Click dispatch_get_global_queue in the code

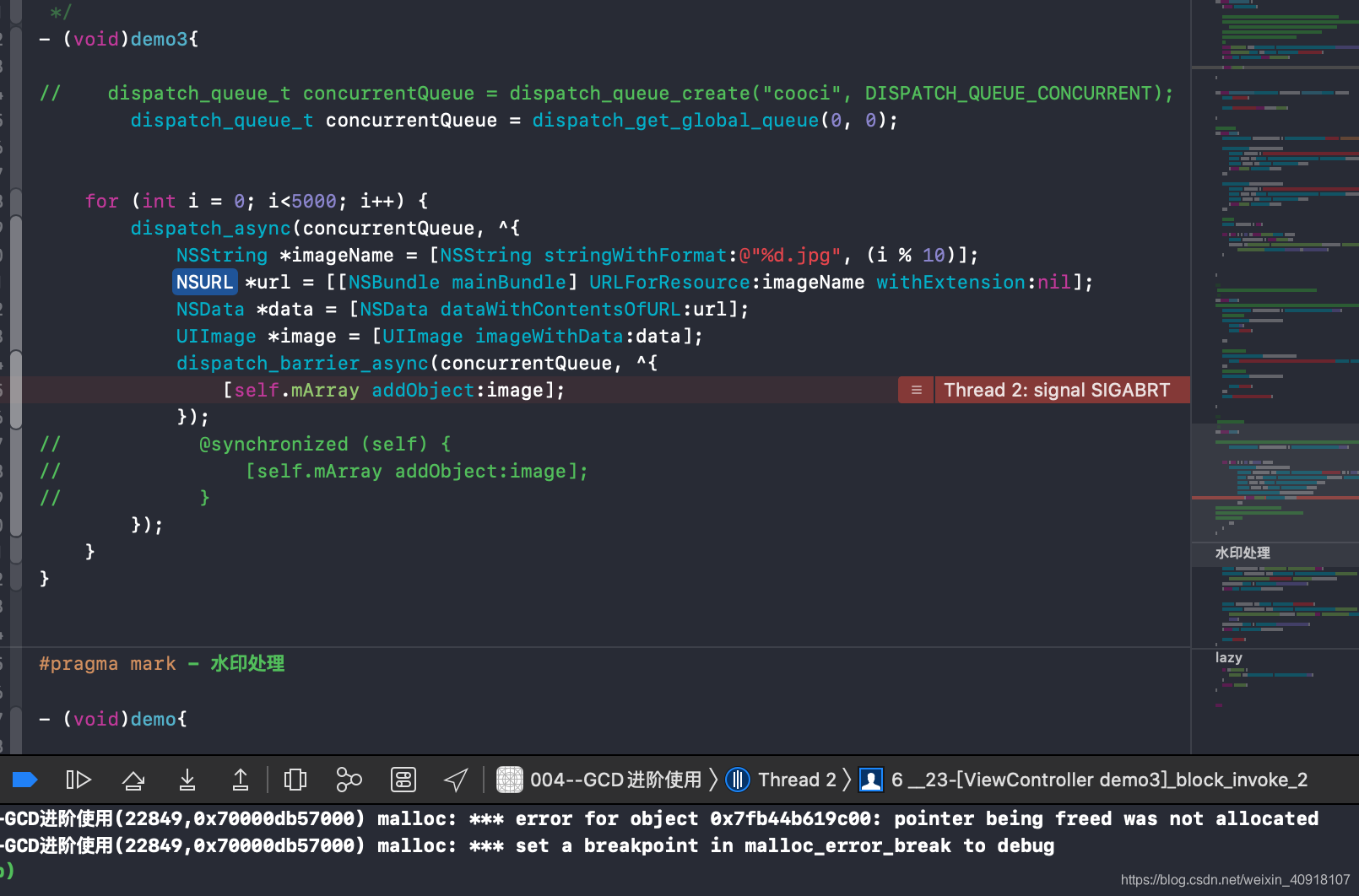(x=675, y=120)
